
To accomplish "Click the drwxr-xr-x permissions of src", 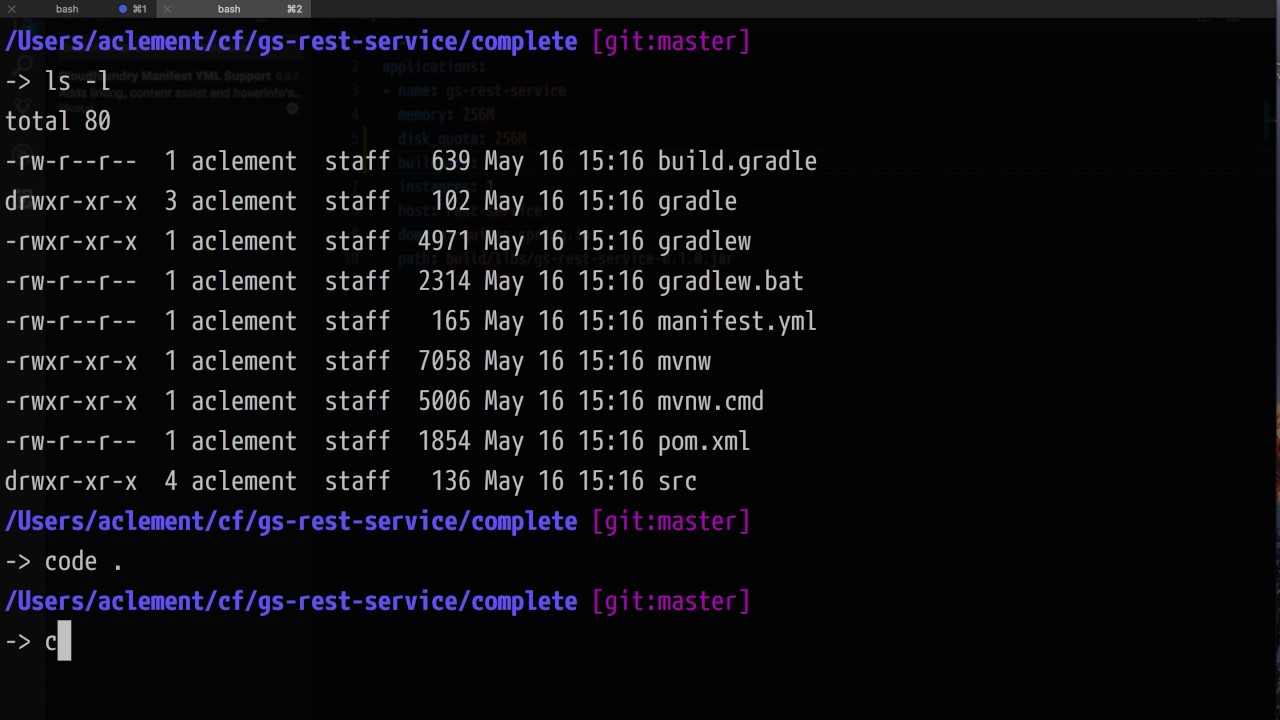I will click(71, 482).
